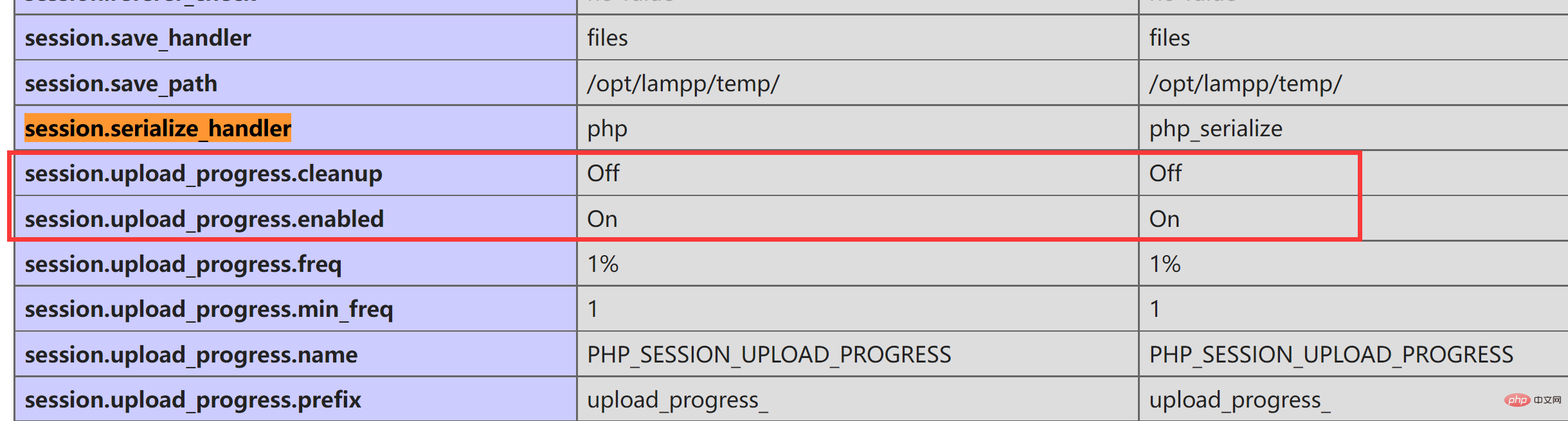Click master value php_serialize

coord(1216,129)
